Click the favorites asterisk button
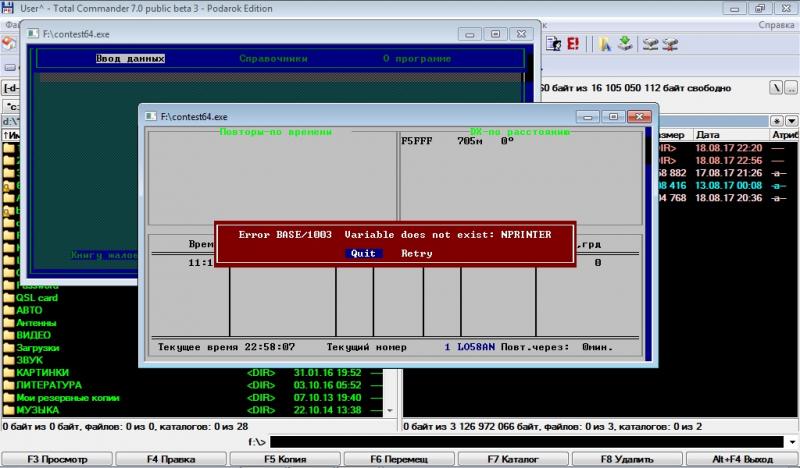This screenshot has width=800, height=468. pos(777,120)
